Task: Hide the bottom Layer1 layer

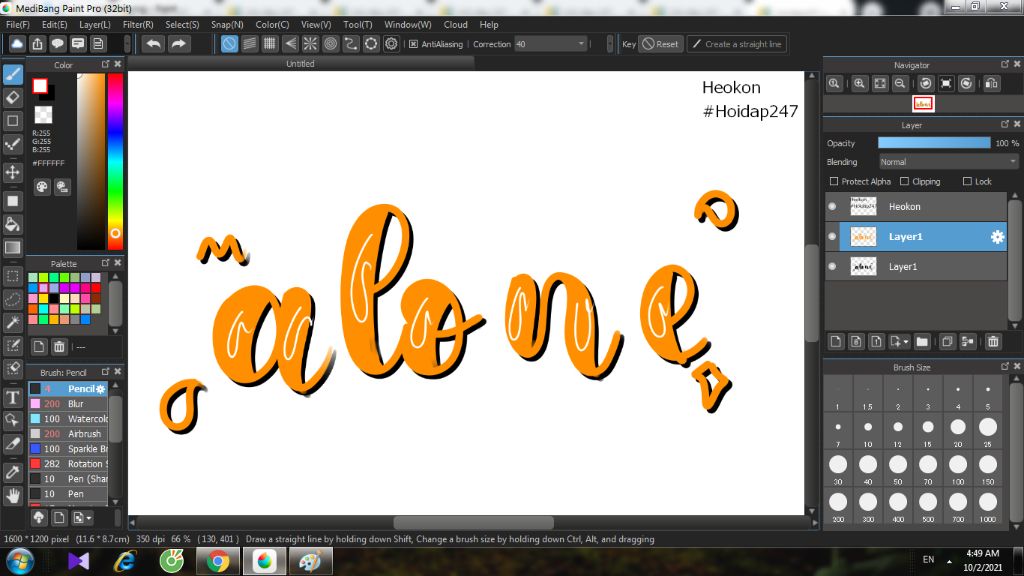Action: (832, 266)
